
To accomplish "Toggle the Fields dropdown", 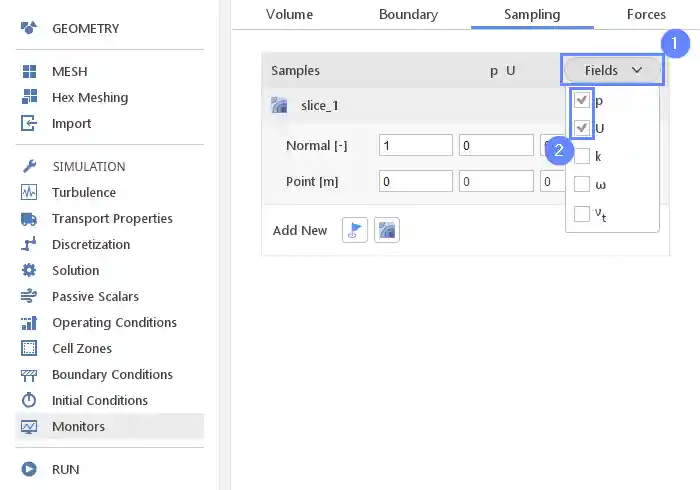I will tap(613, 70).
